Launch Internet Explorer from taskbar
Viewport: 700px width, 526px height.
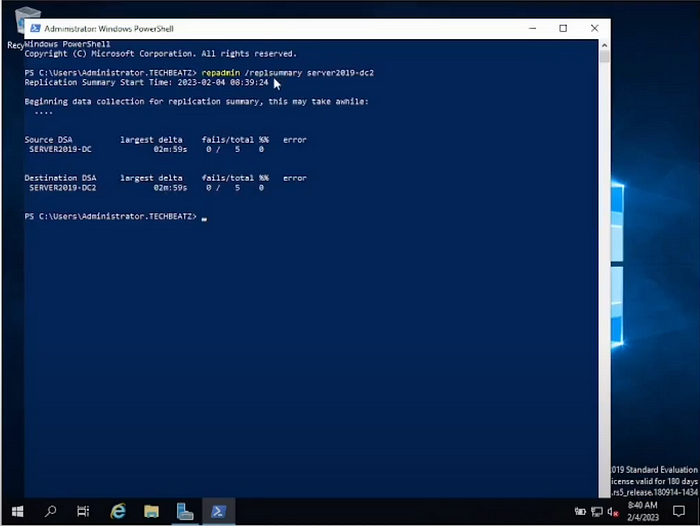pos(118,511)
